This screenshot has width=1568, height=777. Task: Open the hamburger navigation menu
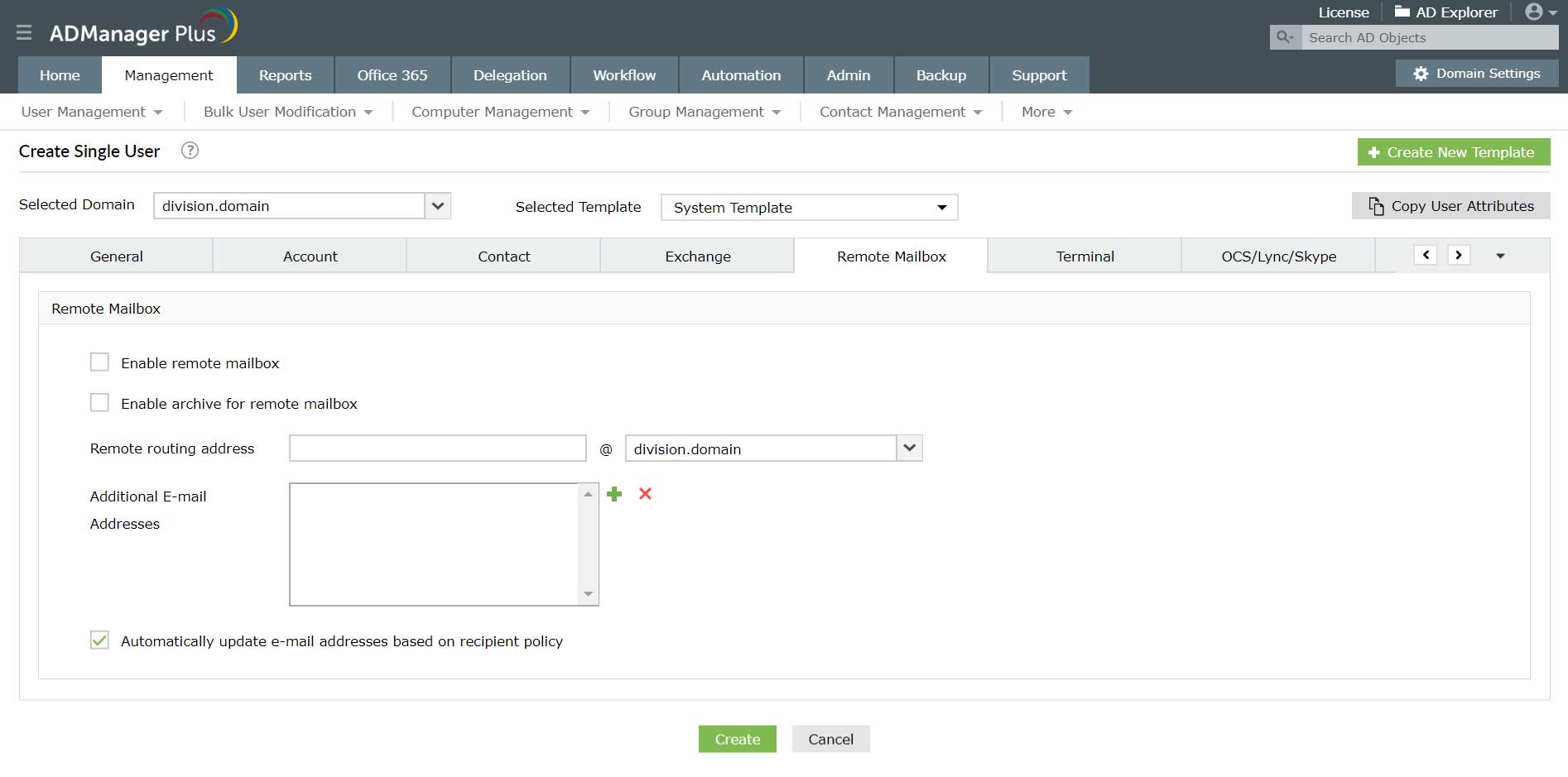(x=24, y=32)
